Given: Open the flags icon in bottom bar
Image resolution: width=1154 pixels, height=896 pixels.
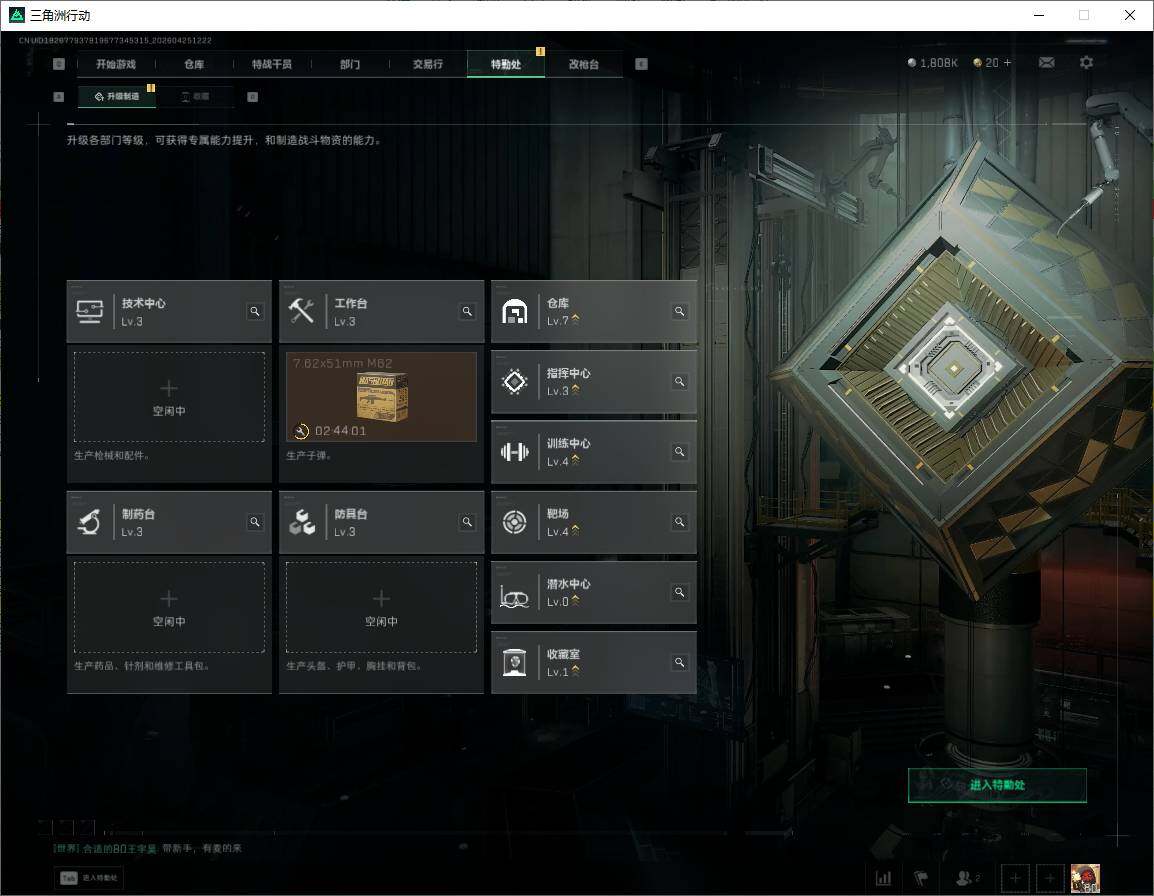Looking at the screenshot, I should pos(921,878).
